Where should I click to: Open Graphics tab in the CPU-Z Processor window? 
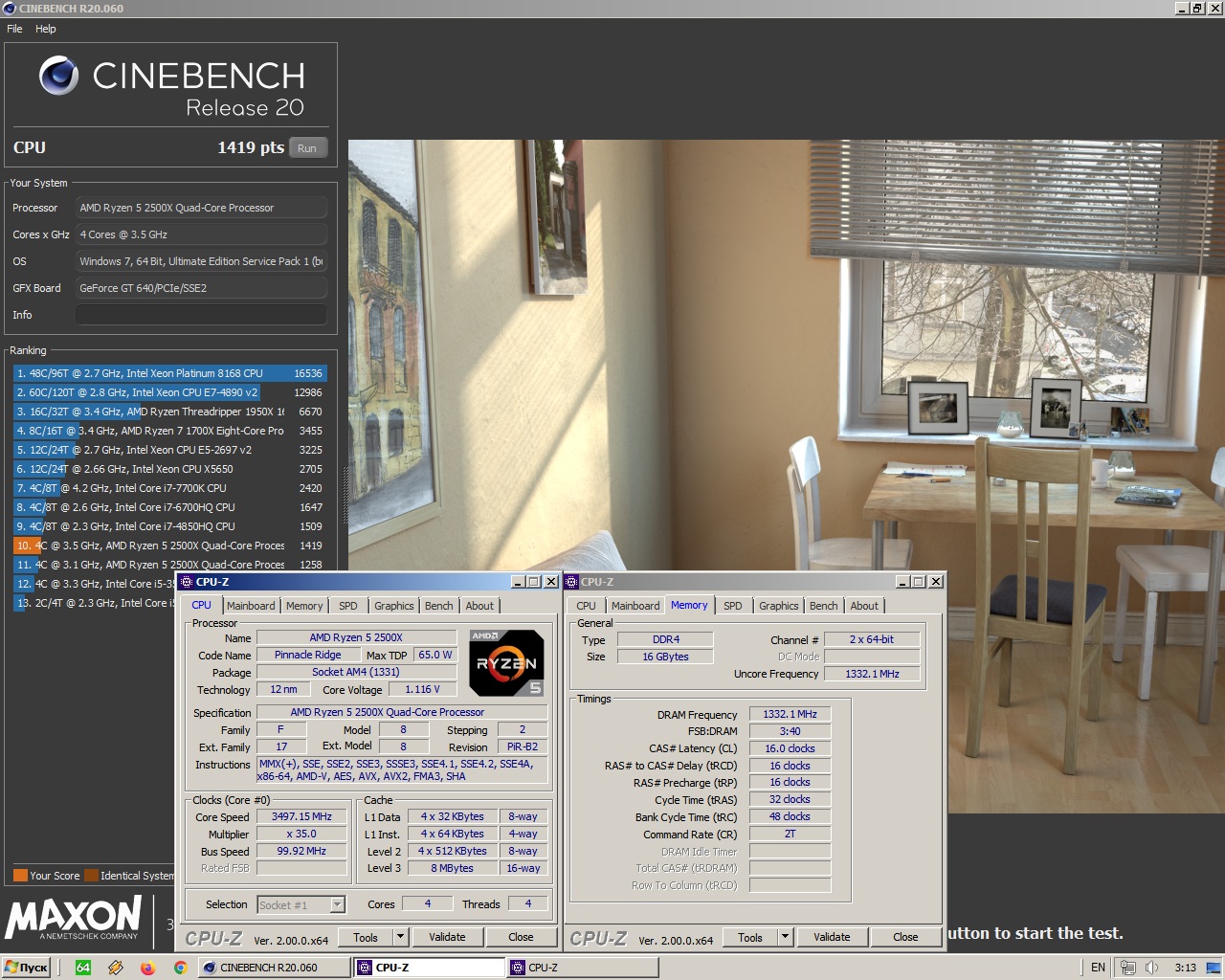pos(394,606)
